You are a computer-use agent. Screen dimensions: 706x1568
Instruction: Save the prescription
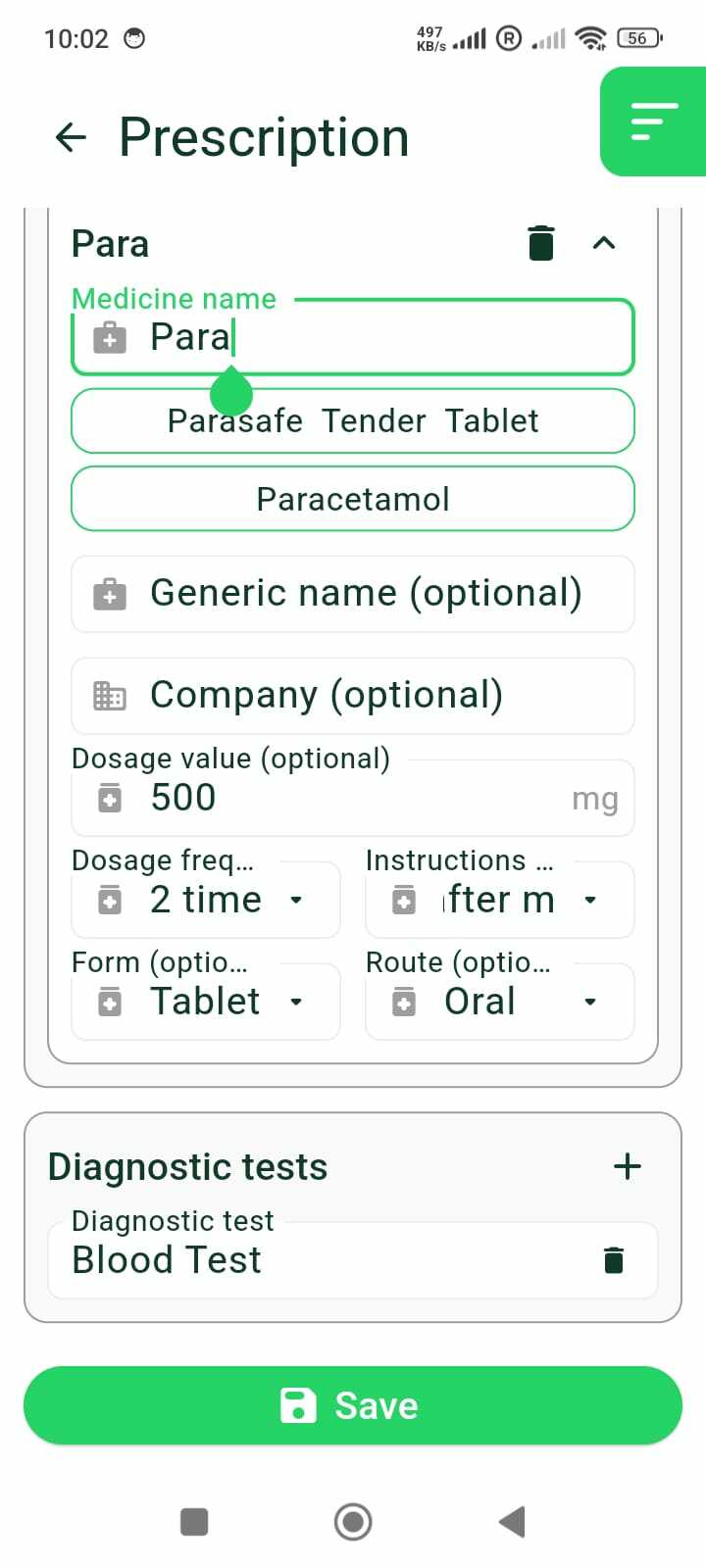tap(353, 1405)
